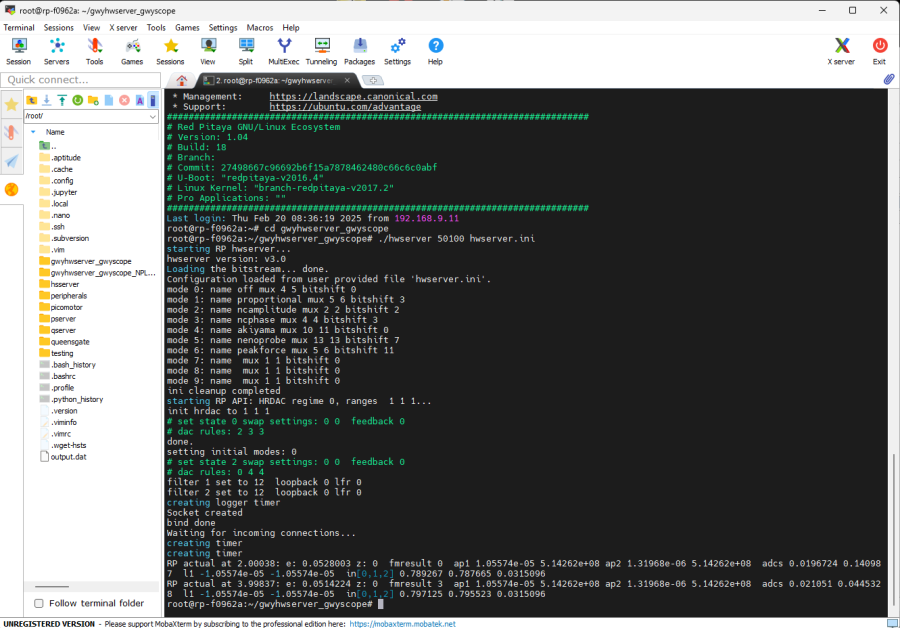Expand the /root/ path dropdown

pyautogui.click(x=153, y=116)
